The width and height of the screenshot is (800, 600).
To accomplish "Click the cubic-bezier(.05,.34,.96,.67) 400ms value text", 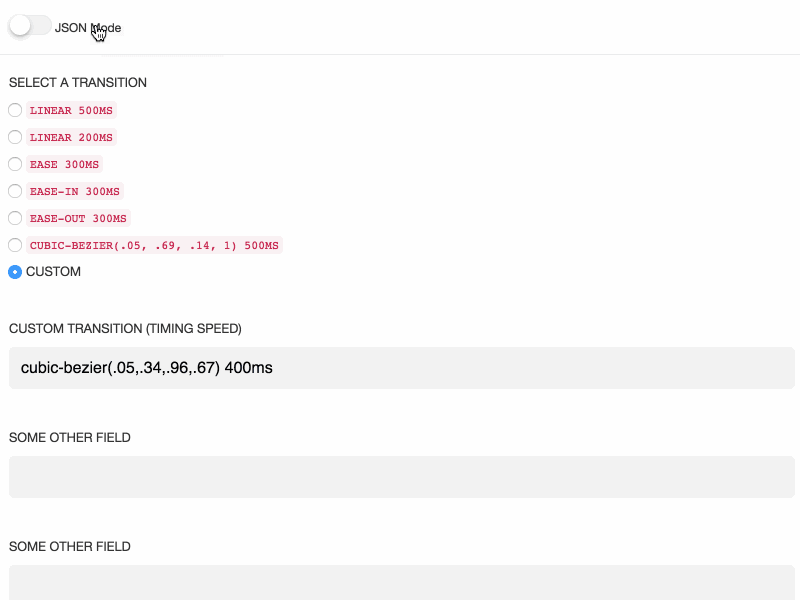I will (x=146, y=367).
